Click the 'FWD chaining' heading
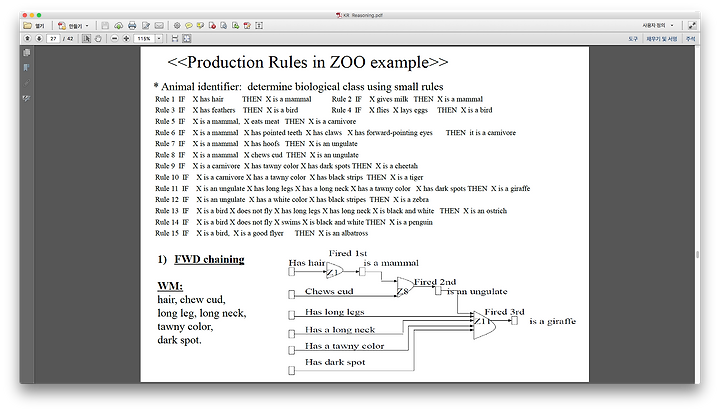This screenshot has height=412, width=720. point(209,260)
